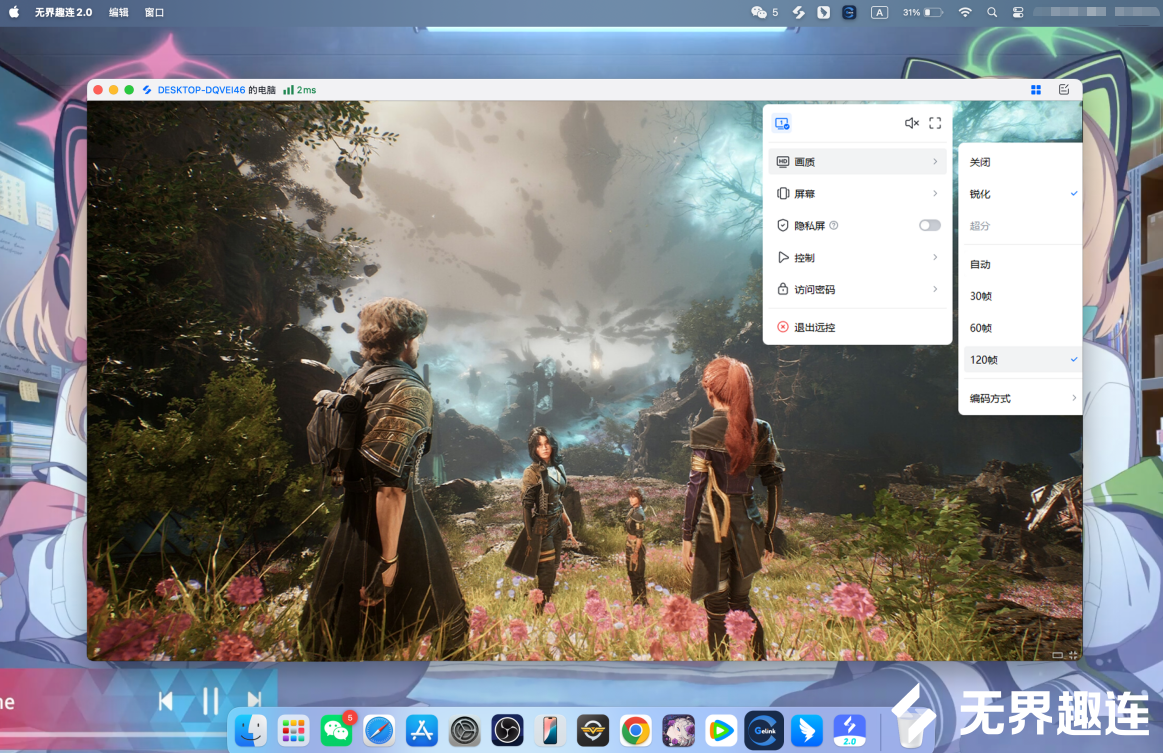This screenshot has width=1163, height=753.
Task: Click the music widget progress bar
Action: (x=113, y=734)
